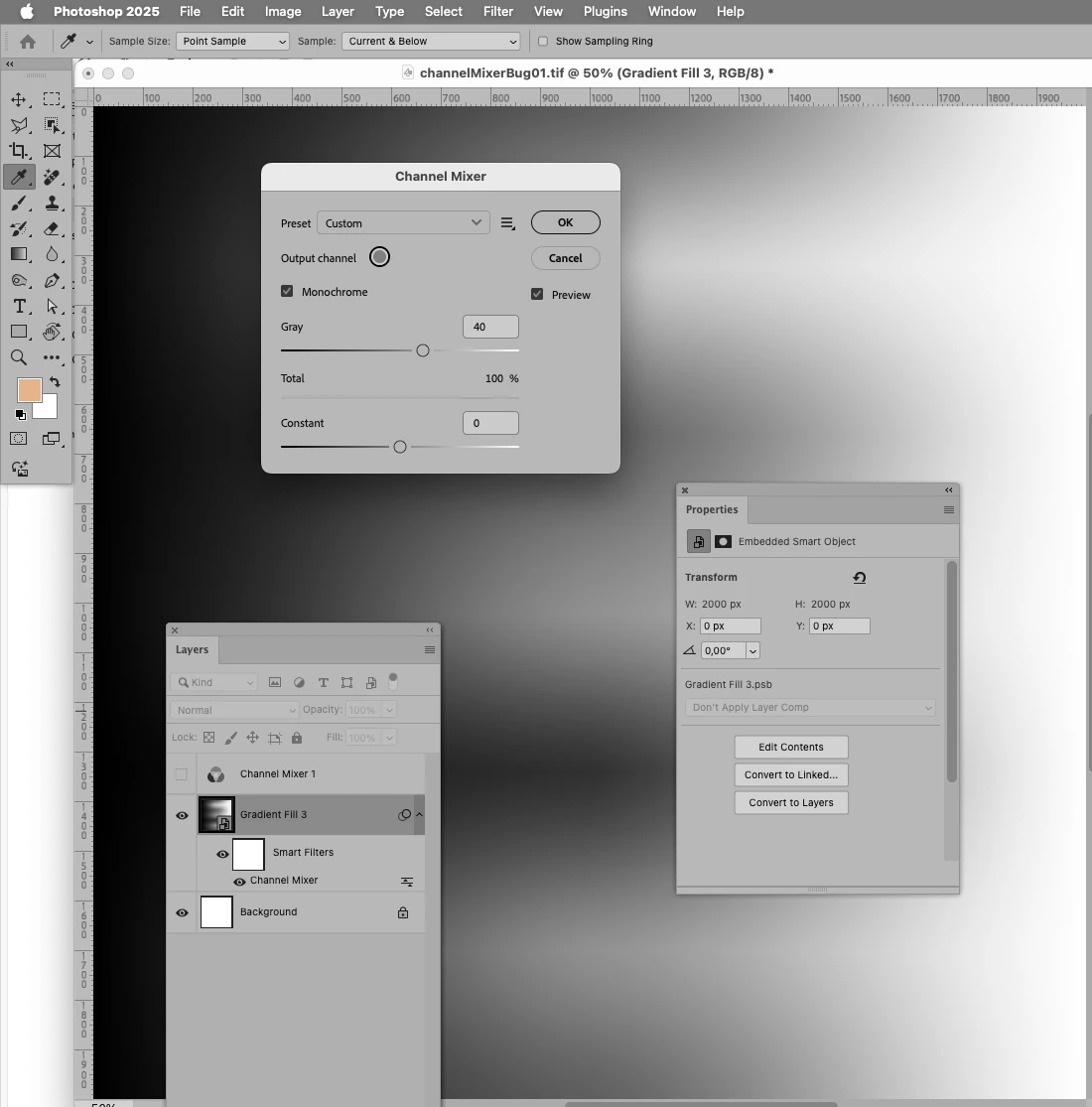The height and width of the screenshot is (1107, 1092).
Task: Open the Normal blend mode dropdown
Action: tap(234, 710)
